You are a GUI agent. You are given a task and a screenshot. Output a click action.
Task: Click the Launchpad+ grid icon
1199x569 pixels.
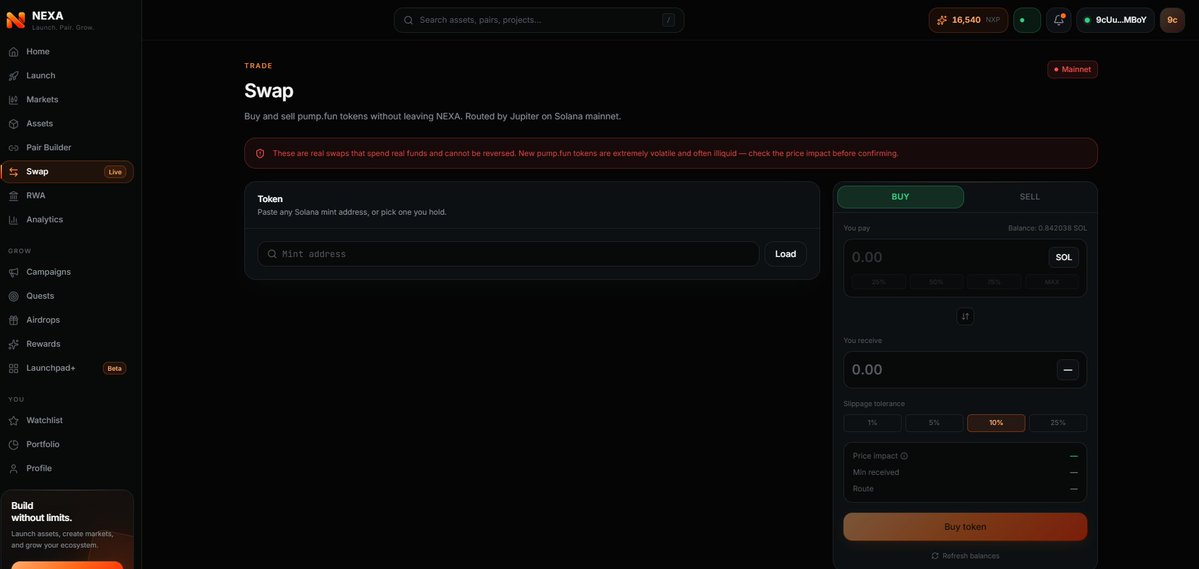coord(13,368)
